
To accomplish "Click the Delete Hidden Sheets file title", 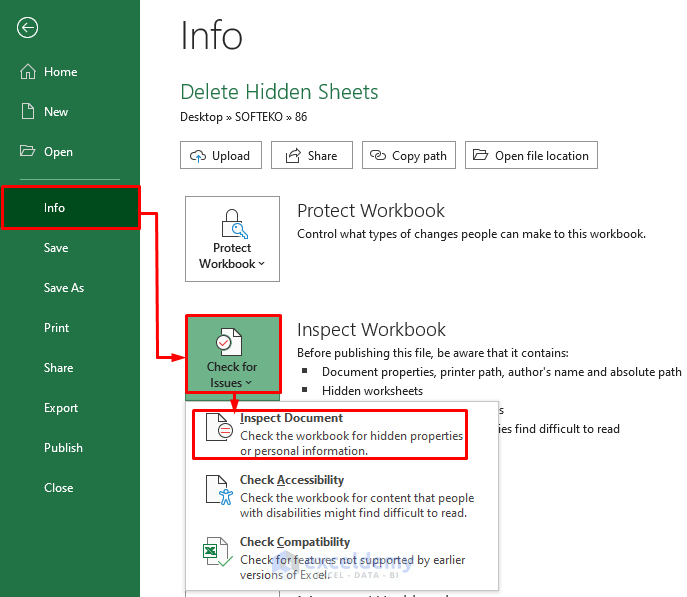I will (x=279, y=92).
